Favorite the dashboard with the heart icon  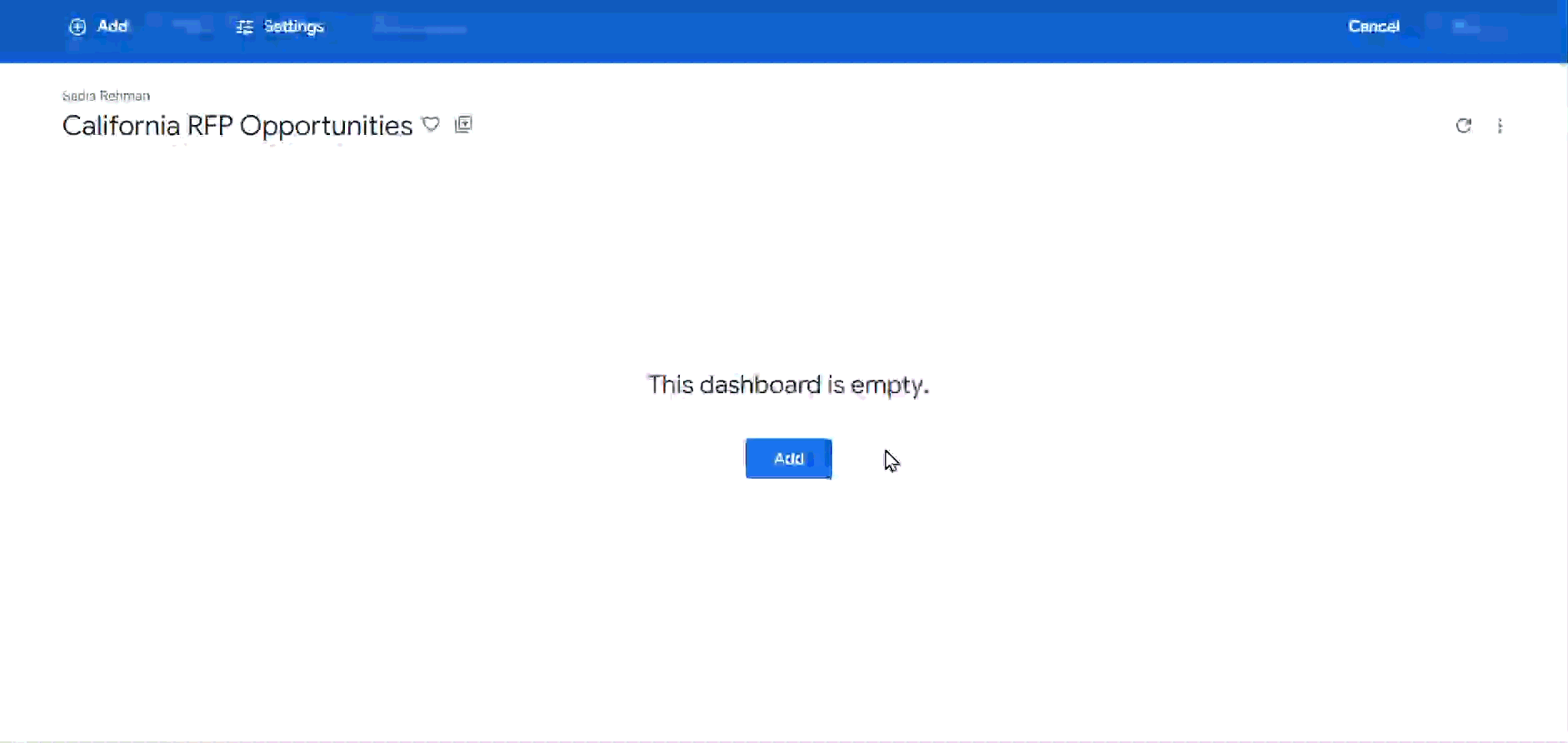(x=431, y=125)
